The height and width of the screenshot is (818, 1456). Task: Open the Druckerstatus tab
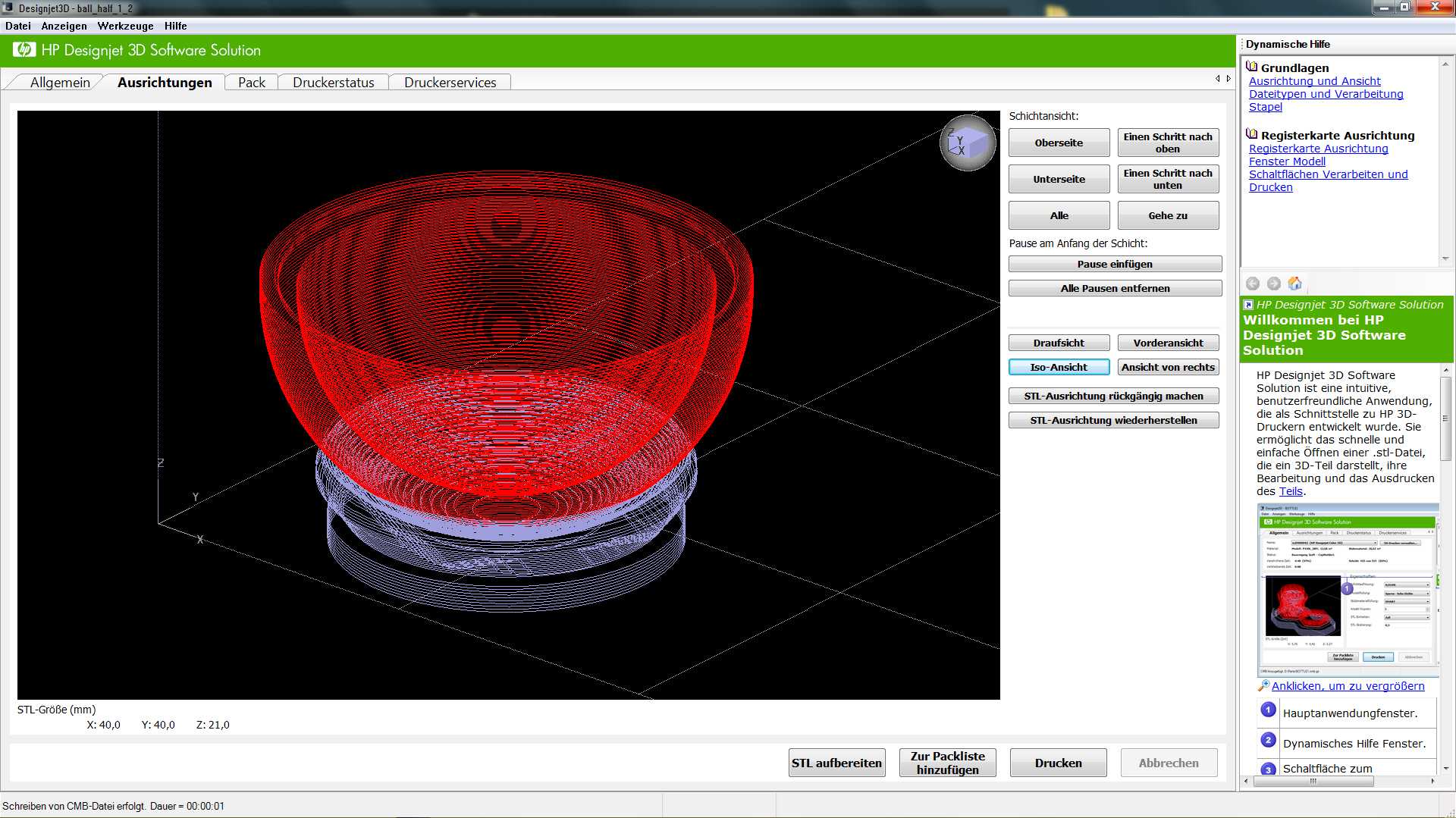(x=334, y=82)
